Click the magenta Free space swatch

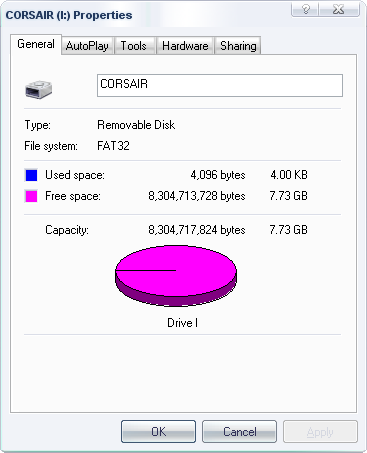(31, 196)
